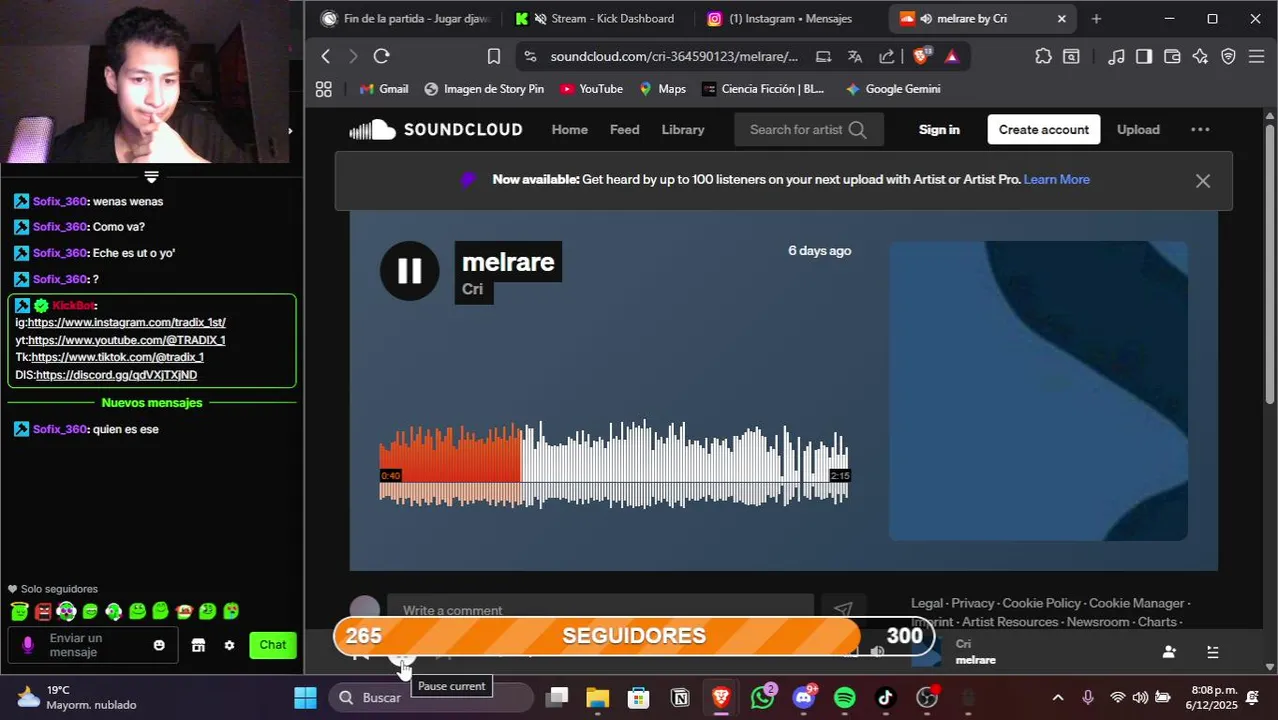This screenshot has height=720, width=1278.
Task: Click the Create account button
Action: pyautogui.click(x=1044, y=130)
